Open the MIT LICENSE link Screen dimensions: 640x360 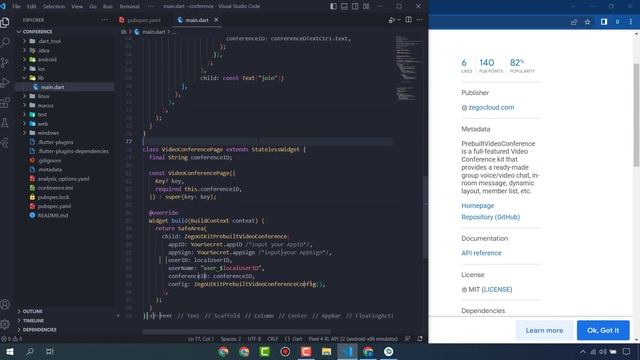[497, 289]
